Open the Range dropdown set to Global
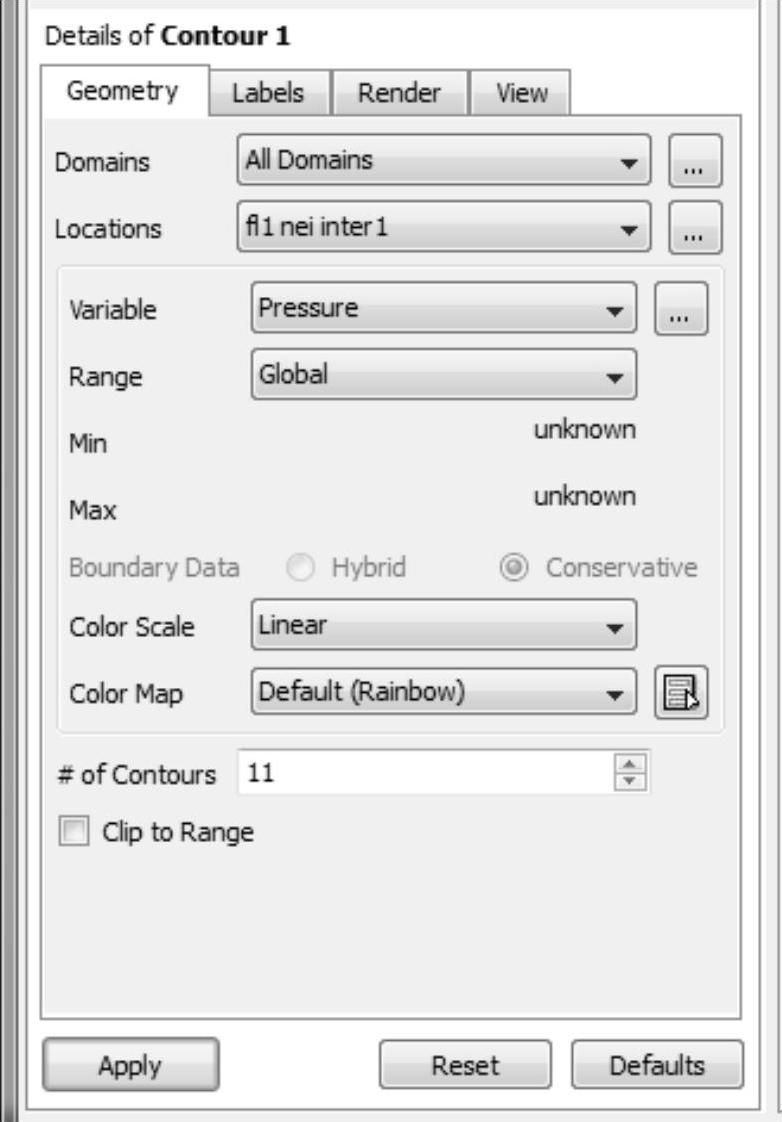Viewport: 782px width, 1122px height. click(443, 375)
